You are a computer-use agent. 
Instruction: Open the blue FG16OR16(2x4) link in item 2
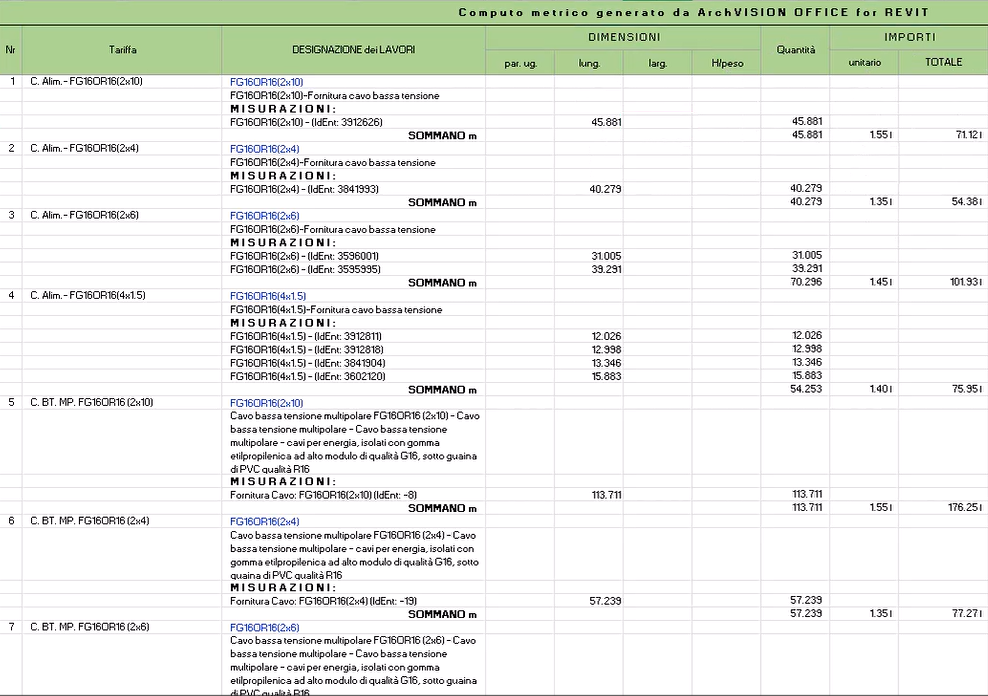click(x=265, y=149)
